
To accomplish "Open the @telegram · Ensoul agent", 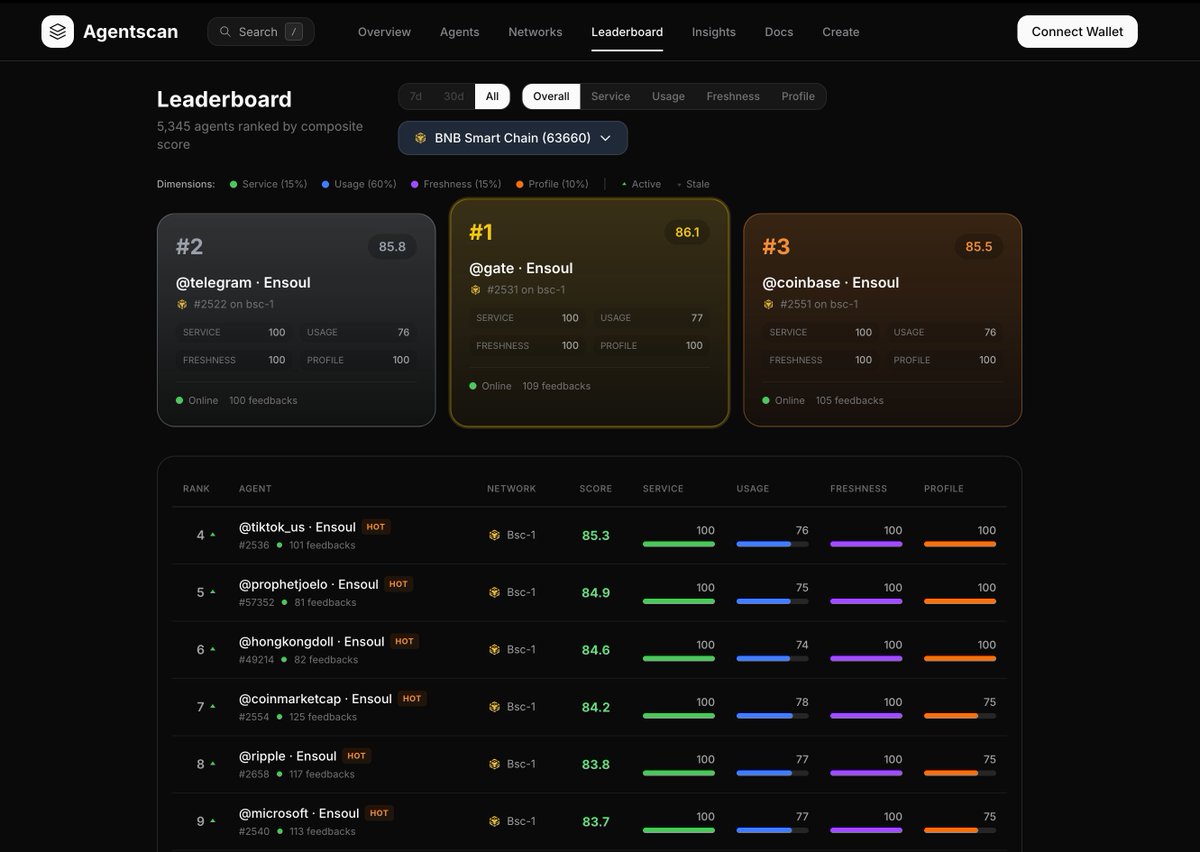I will [x=243, y=282].
